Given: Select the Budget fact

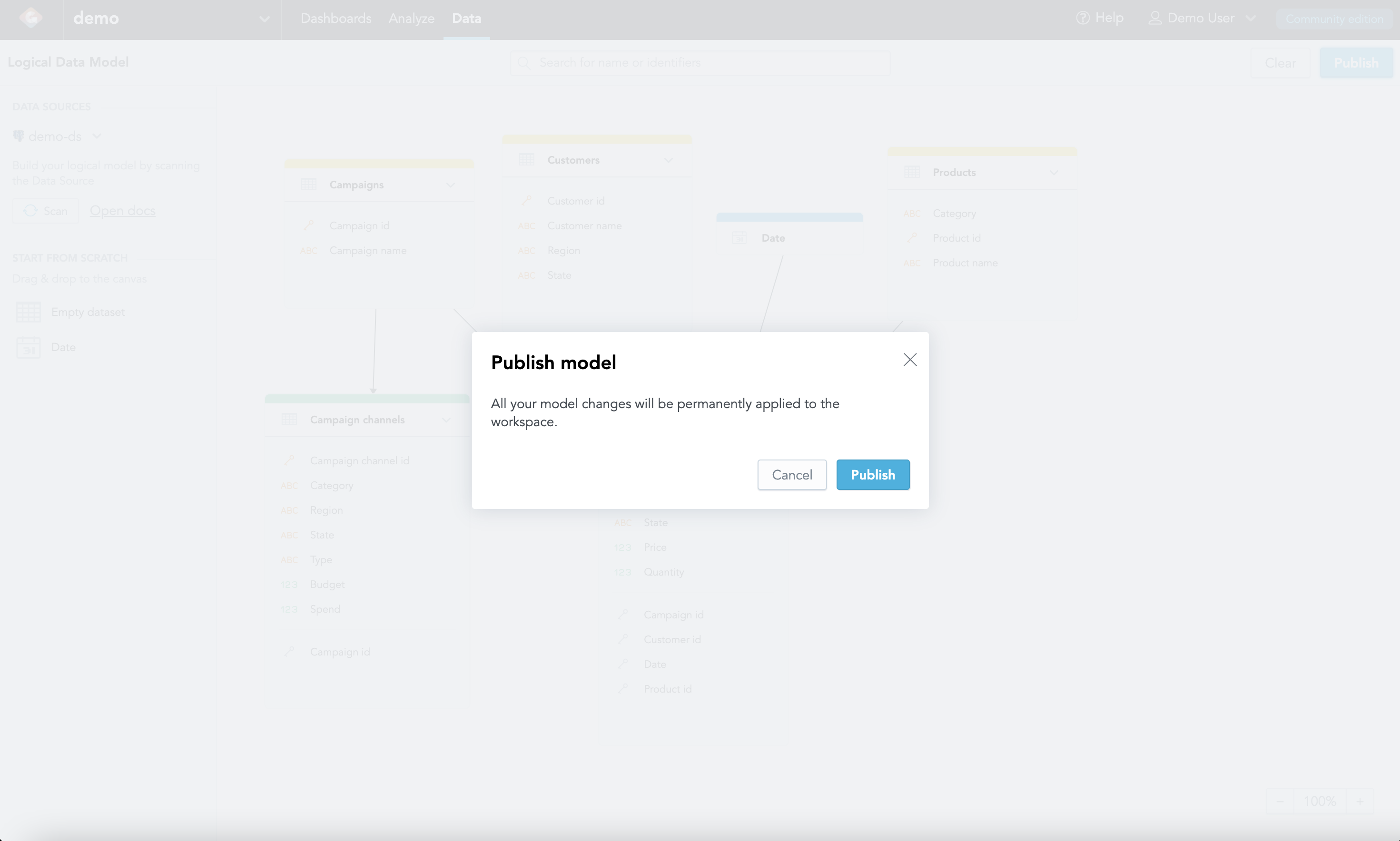Looking at the screenshot, I should point(327,584).
